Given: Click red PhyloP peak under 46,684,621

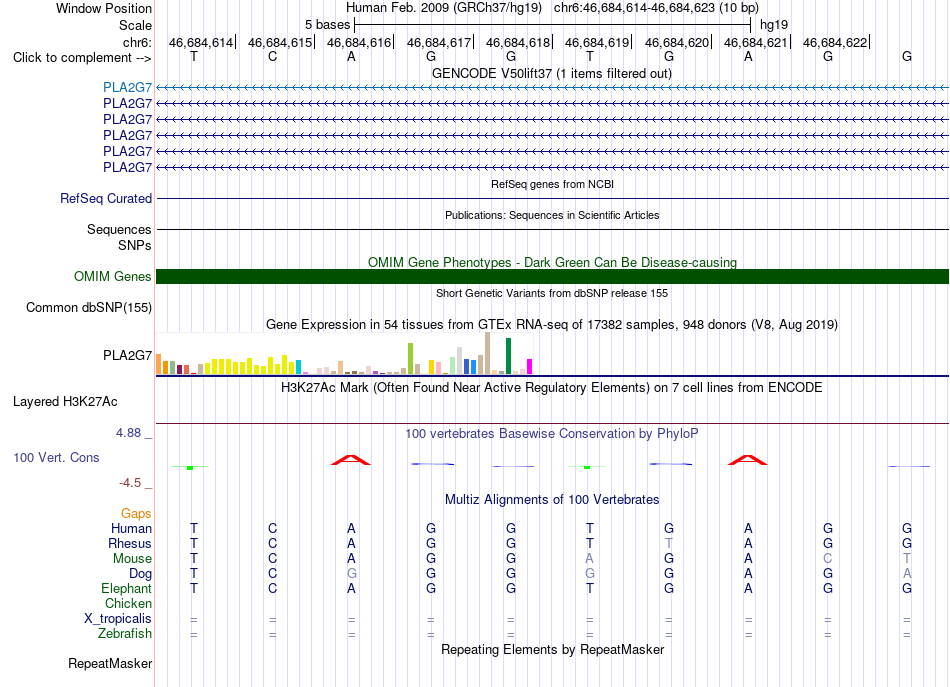Looking at the screenshot, I should point(748,460).
